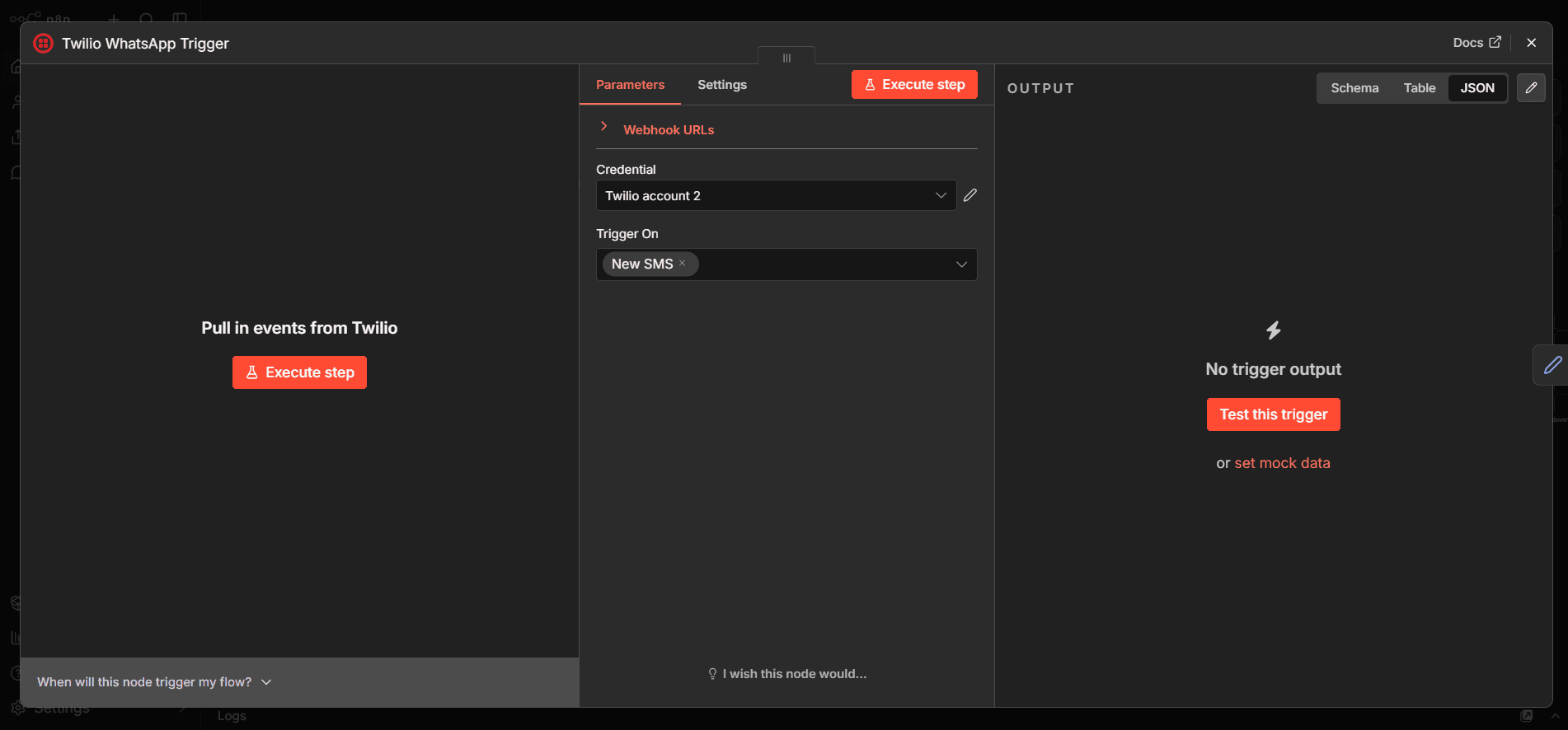
Task: Switch to the Settings tab
Action: point(722,85)
